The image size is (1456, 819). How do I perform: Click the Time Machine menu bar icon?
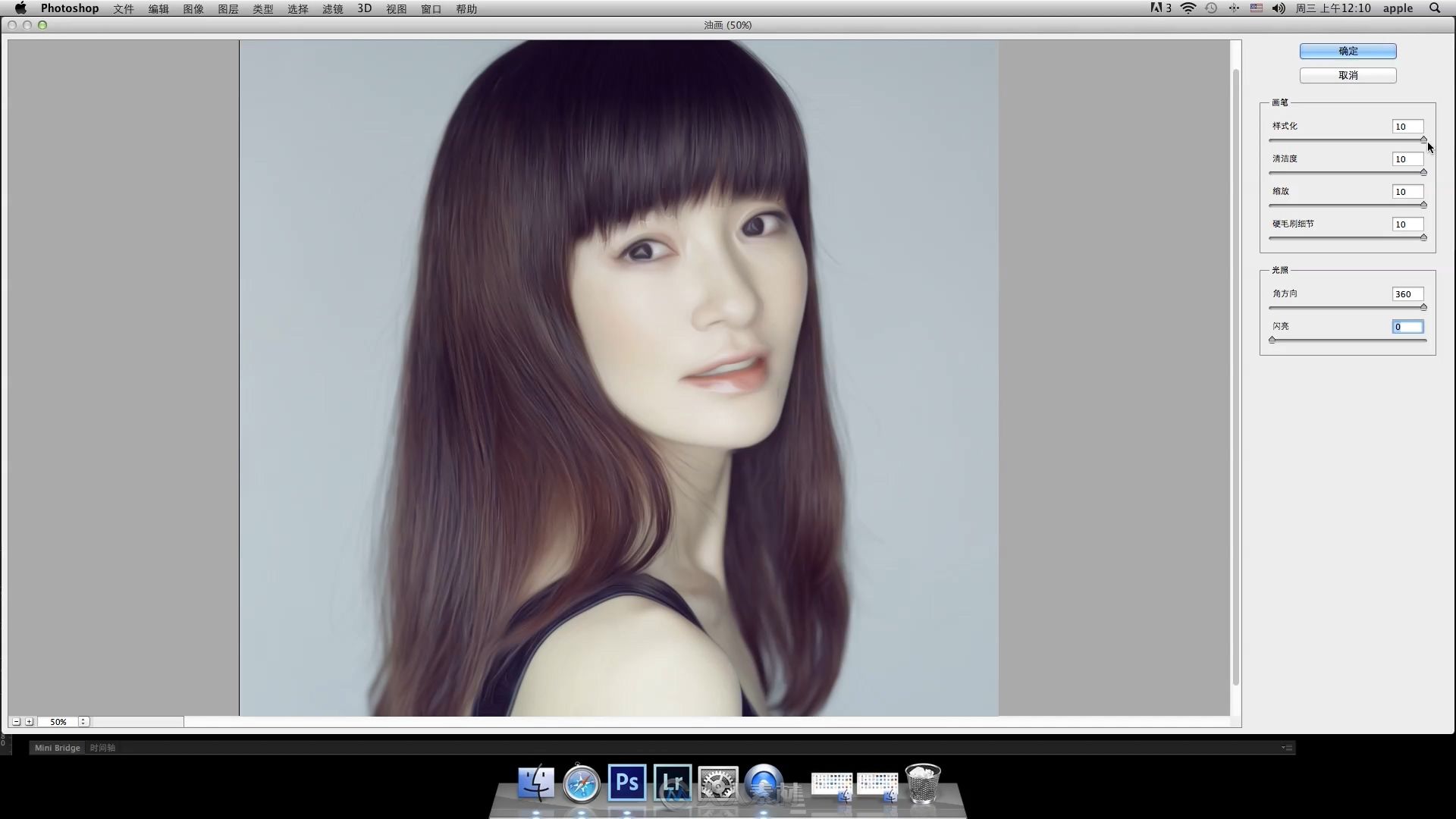click(1211, 8)
